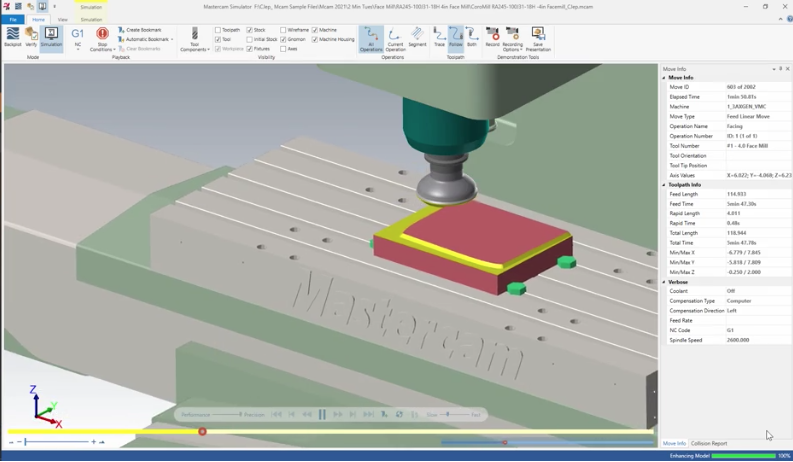This screenshot has width=793, height=462.
Task: Open the Move Info panel options arrow
Action: tap(774, 69)
